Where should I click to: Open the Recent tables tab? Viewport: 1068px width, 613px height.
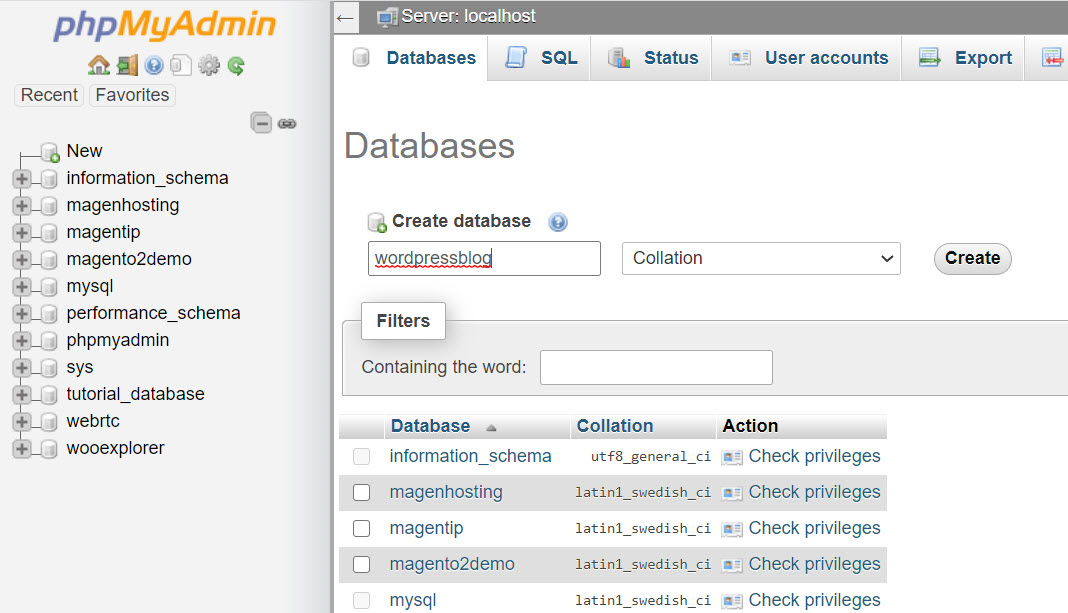pos(49,95)
